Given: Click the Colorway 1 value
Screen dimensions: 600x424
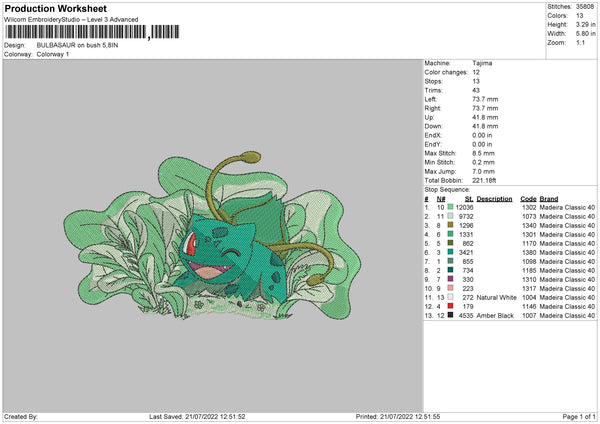Looking at the screenshot, I should pos(55,53).
